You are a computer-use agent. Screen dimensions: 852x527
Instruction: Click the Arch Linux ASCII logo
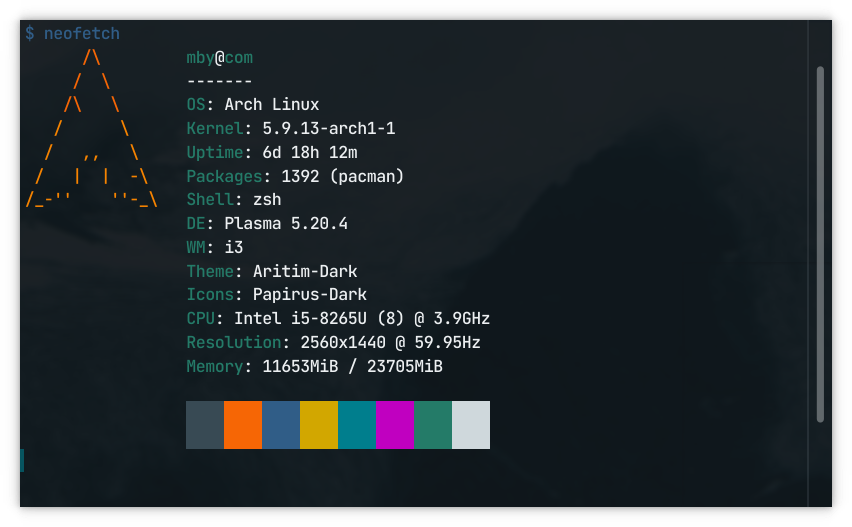pos(91,128)
